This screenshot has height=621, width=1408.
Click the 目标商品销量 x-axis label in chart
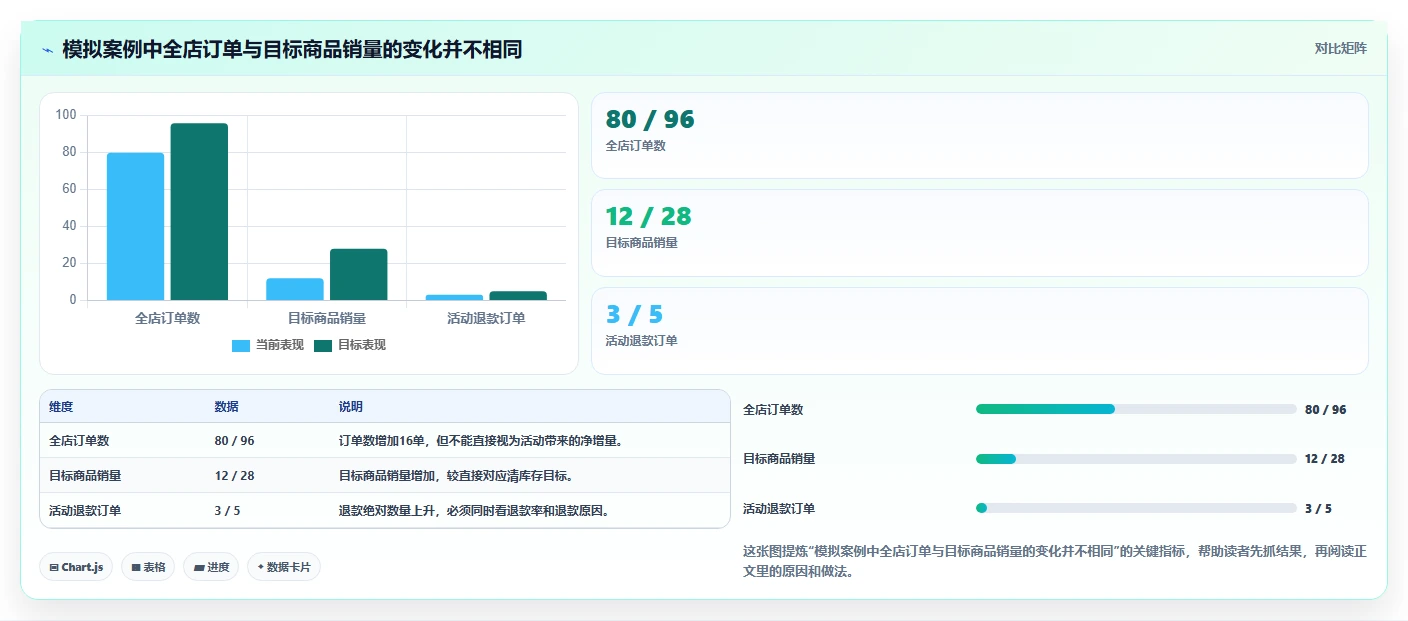click(x=327, y=319)
